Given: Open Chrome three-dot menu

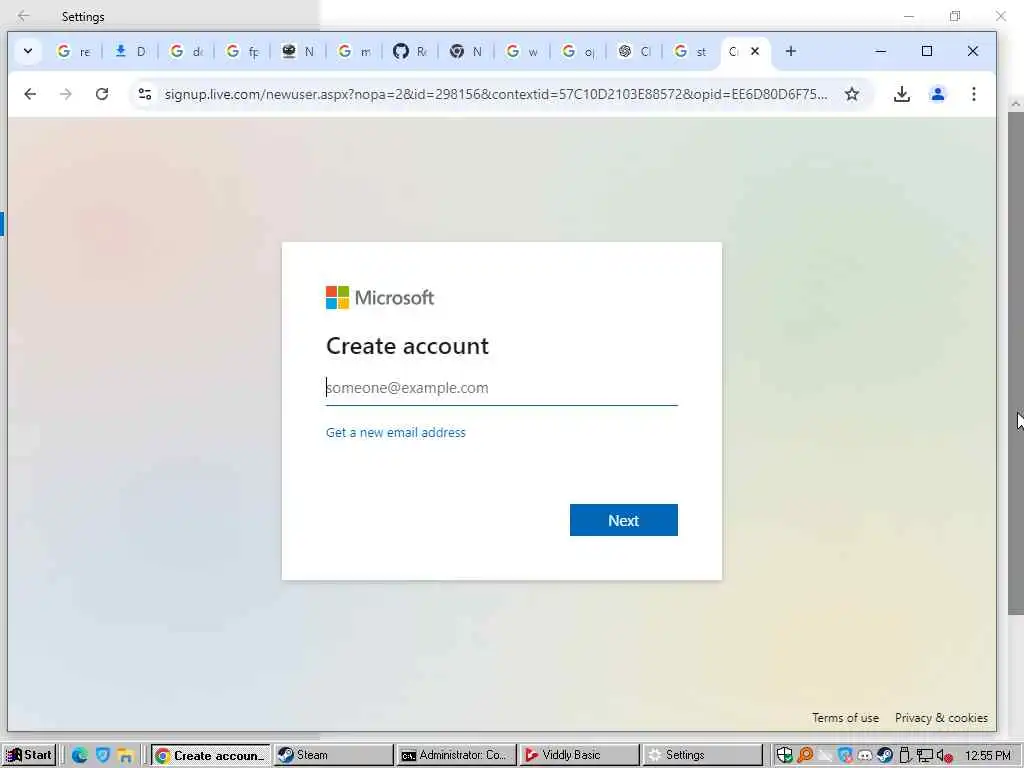Looking at the screenshot, I should pyautogui.click(x=974, y=94).
